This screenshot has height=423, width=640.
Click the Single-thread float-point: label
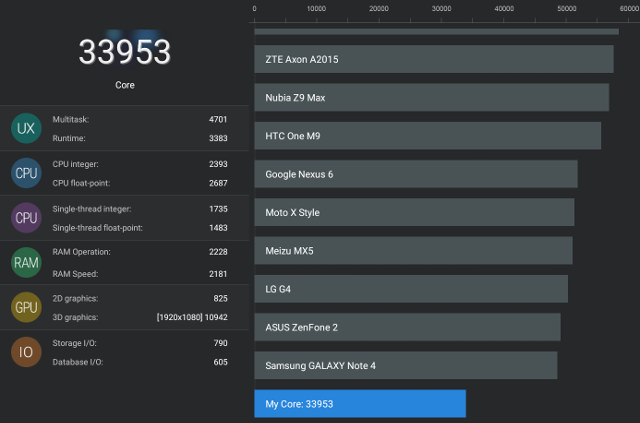(x=98, y=228)
